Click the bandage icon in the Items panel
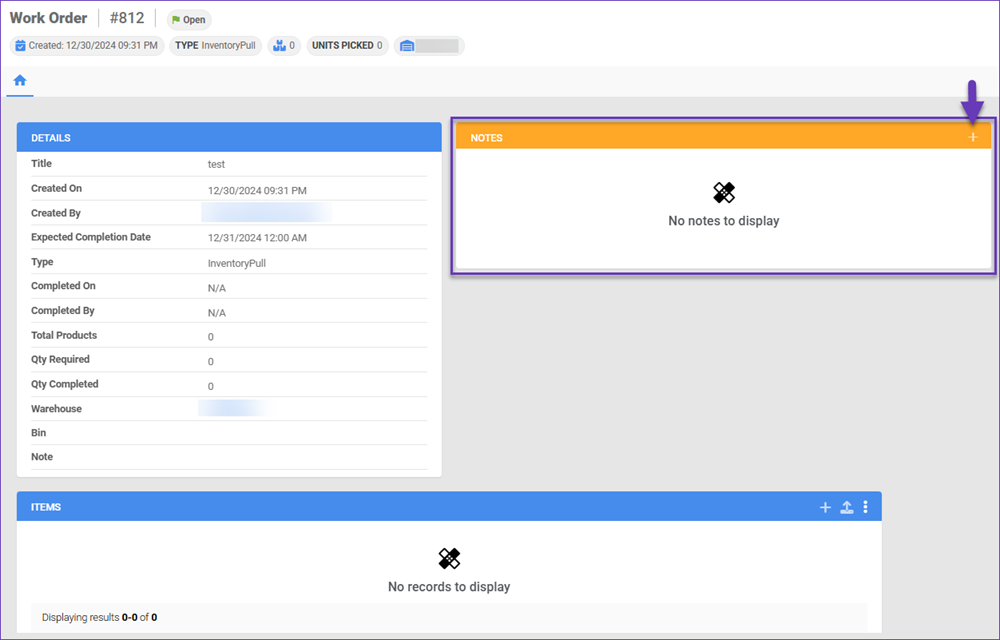 [448, 558]
